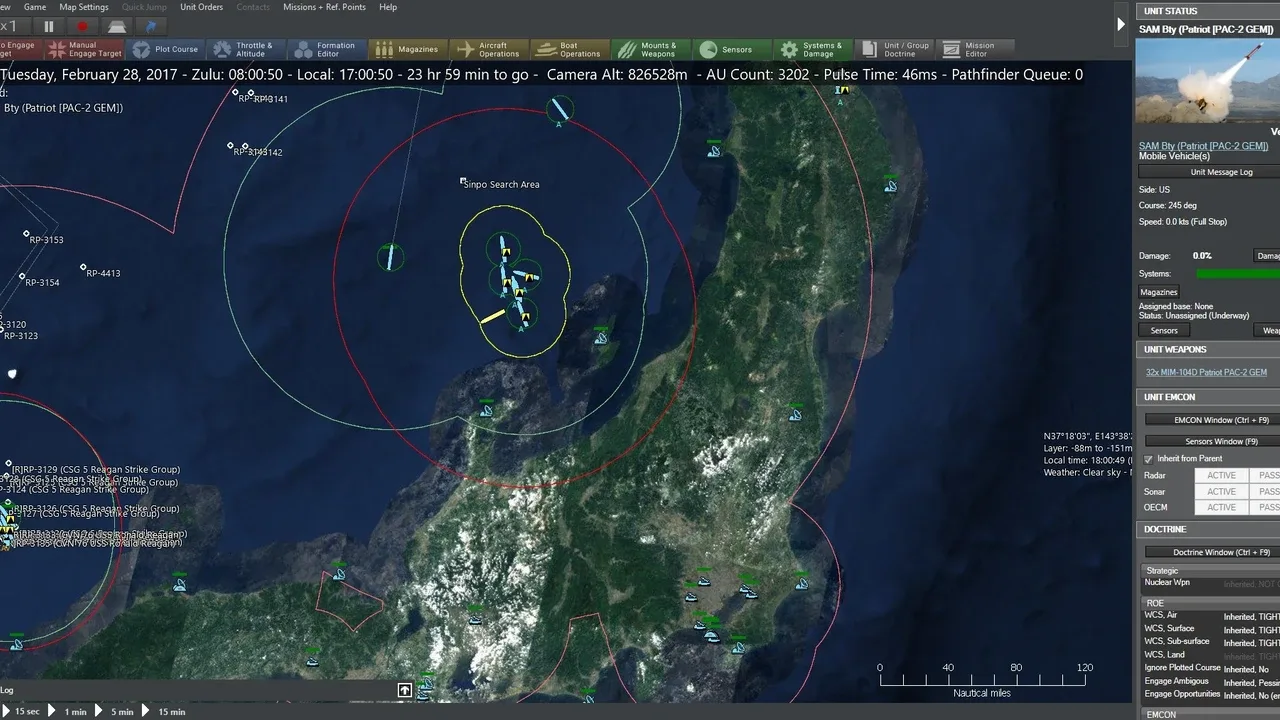
Task: Set Sonar EMCON to ACTIVE
Action: tap(1221, 492)
